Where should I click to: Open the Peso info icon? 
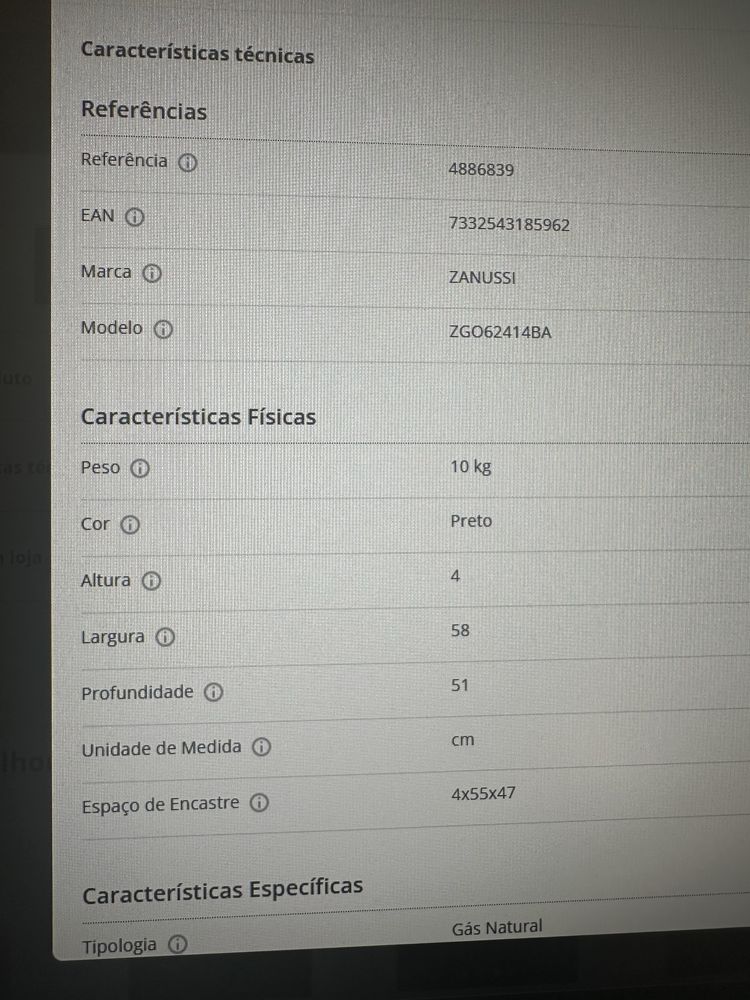[140, 469]
